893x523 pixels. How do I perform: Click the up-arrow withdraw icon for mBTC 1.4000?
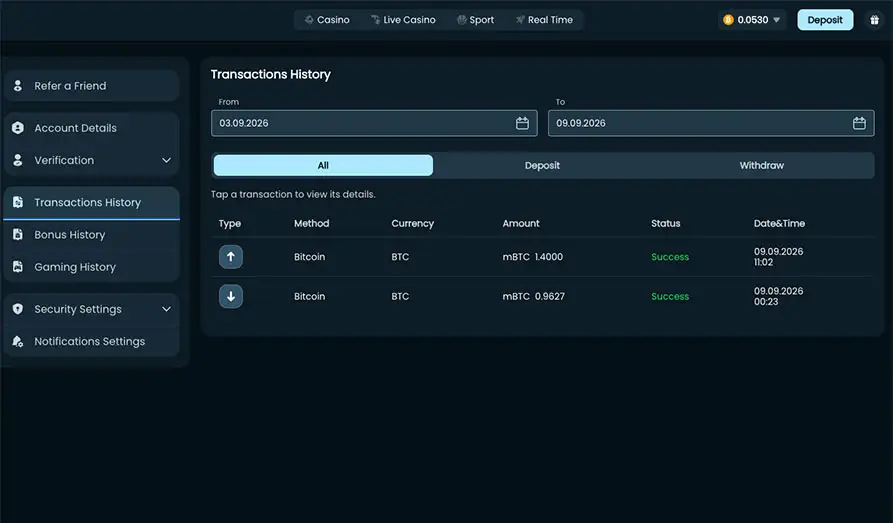click(x=231, y=257)
